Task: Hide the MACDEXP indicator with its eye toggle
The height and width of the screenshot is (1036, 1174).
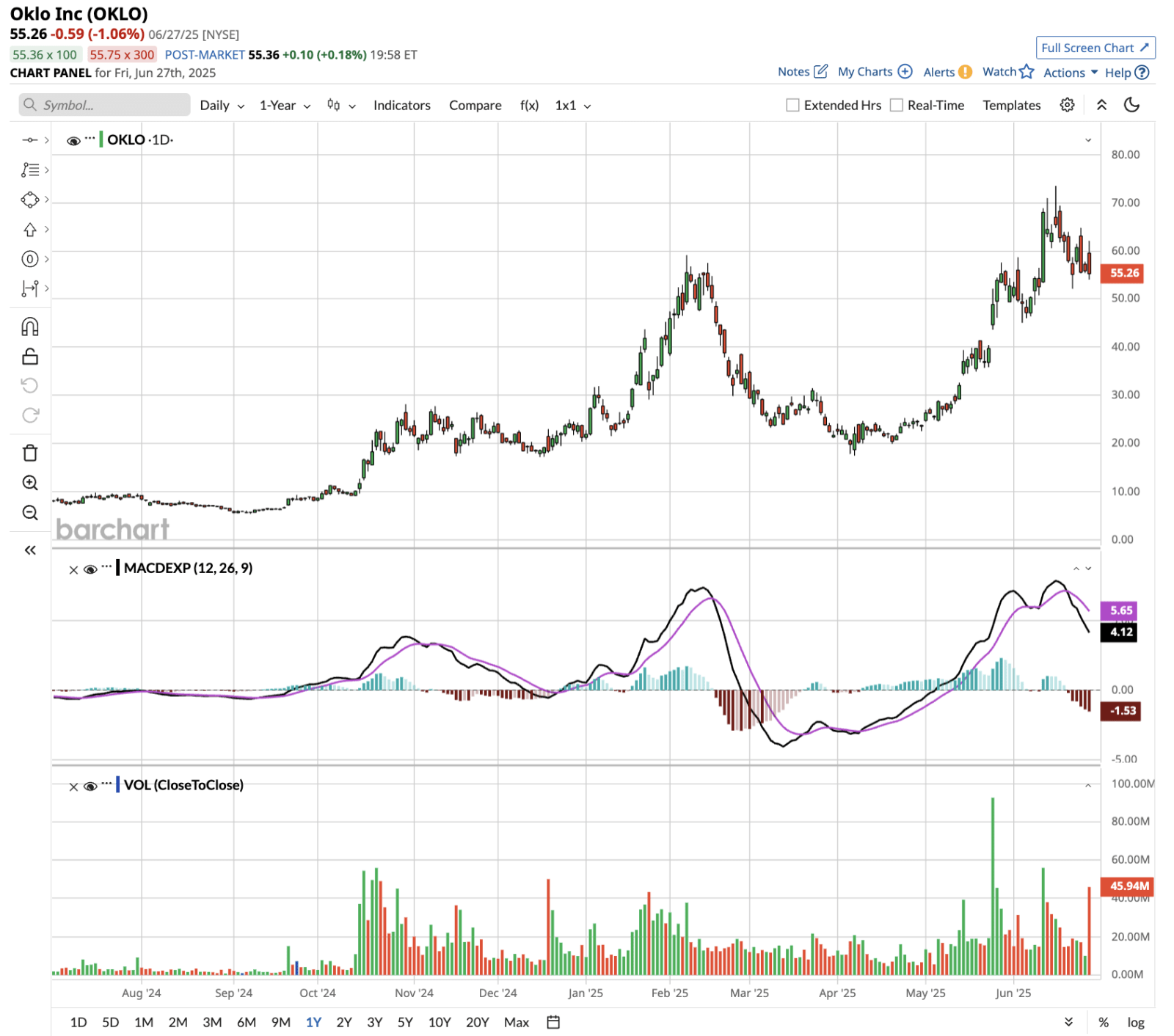Action: coord(89,569)
